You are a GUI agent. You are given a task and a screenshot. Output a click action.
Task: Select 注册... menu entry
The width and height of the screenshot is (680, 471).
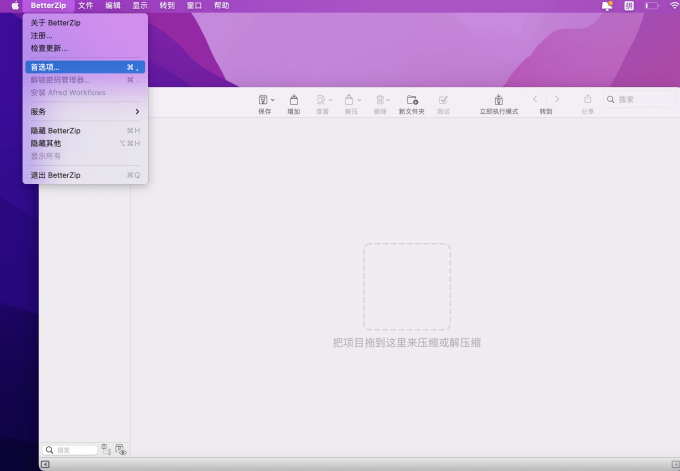coord(85,36)
